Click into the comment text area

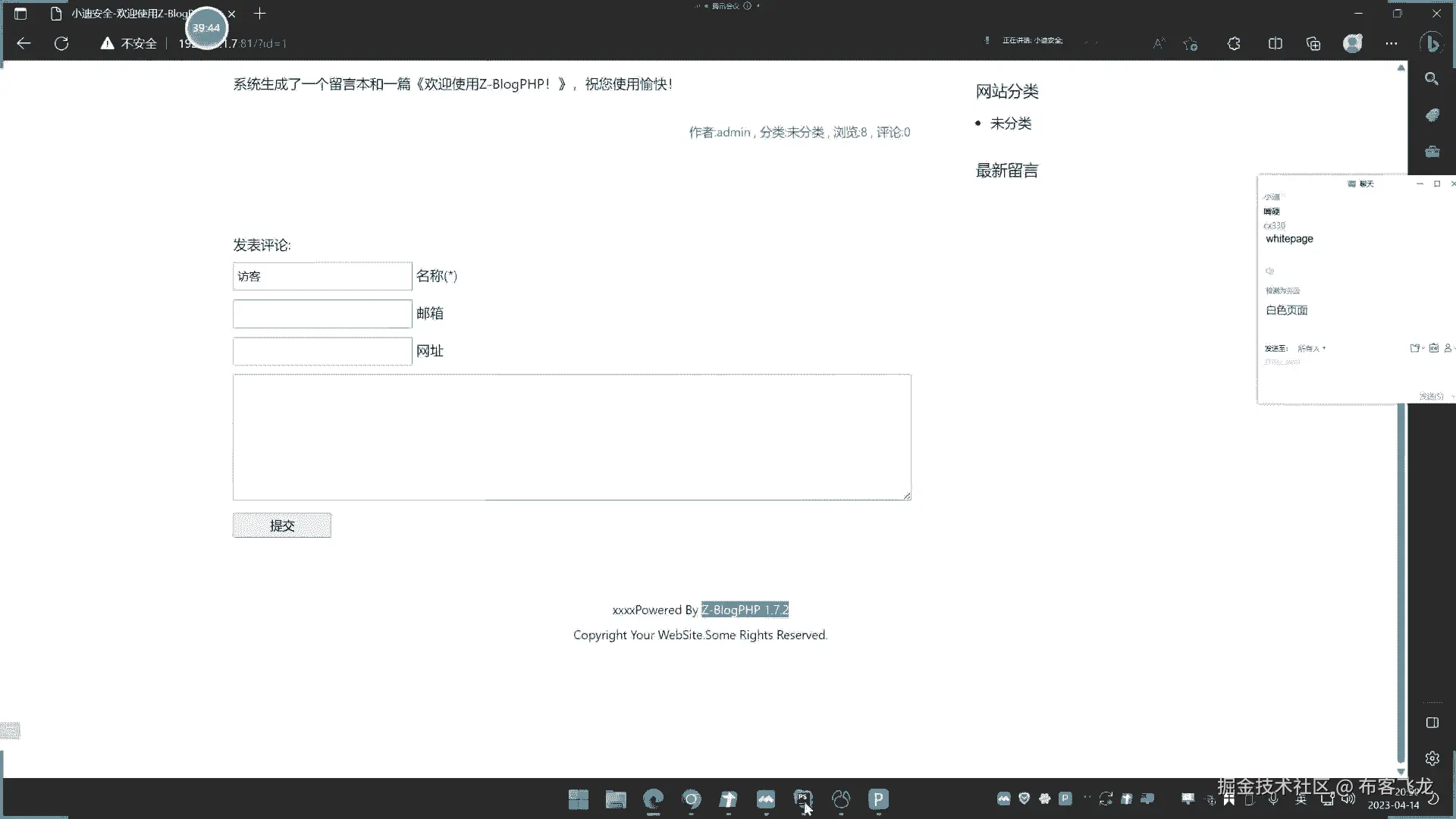(571, 437)
